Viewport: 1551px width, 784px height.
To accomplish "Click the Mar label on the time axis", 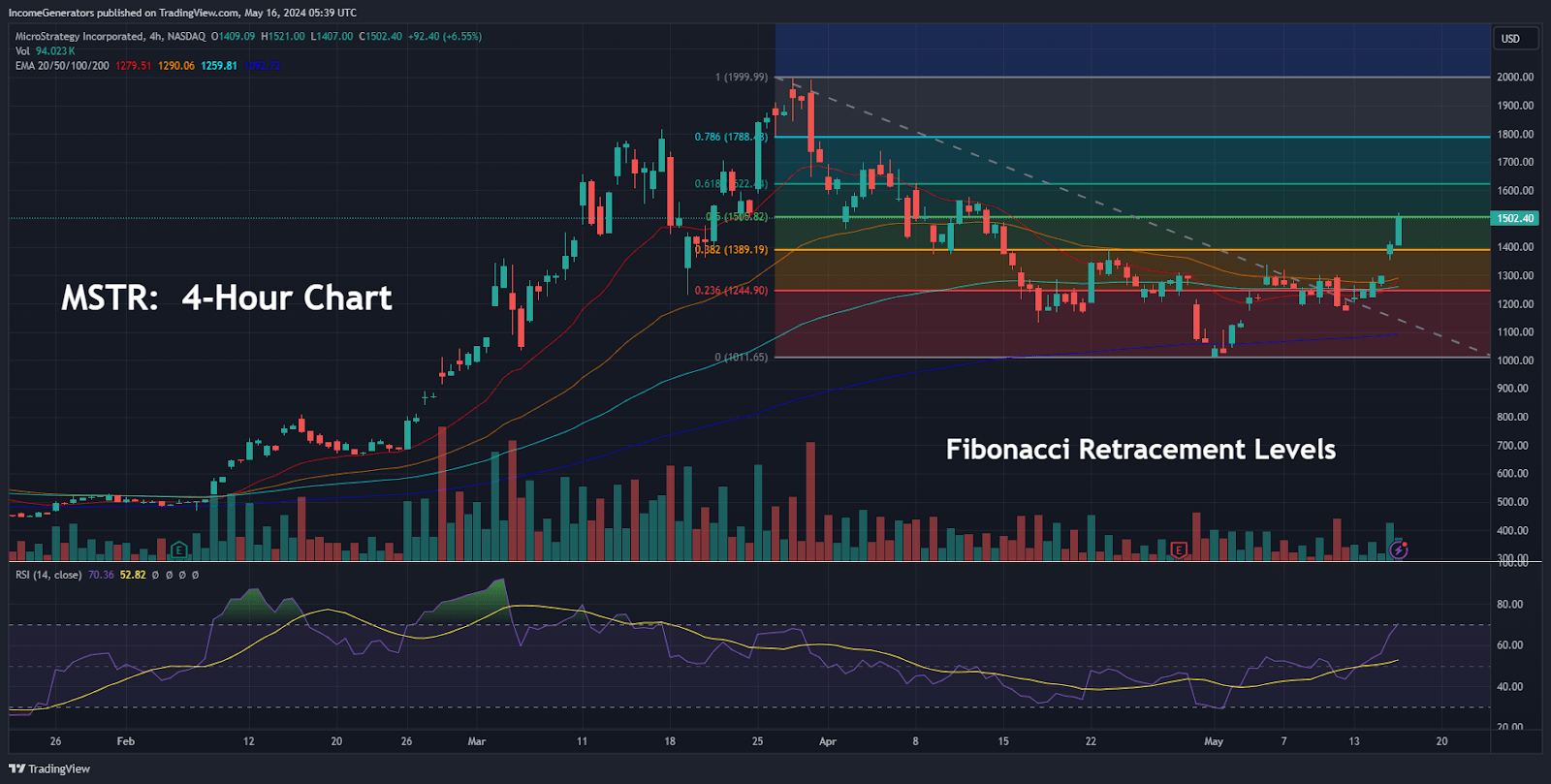I will 477,741.
